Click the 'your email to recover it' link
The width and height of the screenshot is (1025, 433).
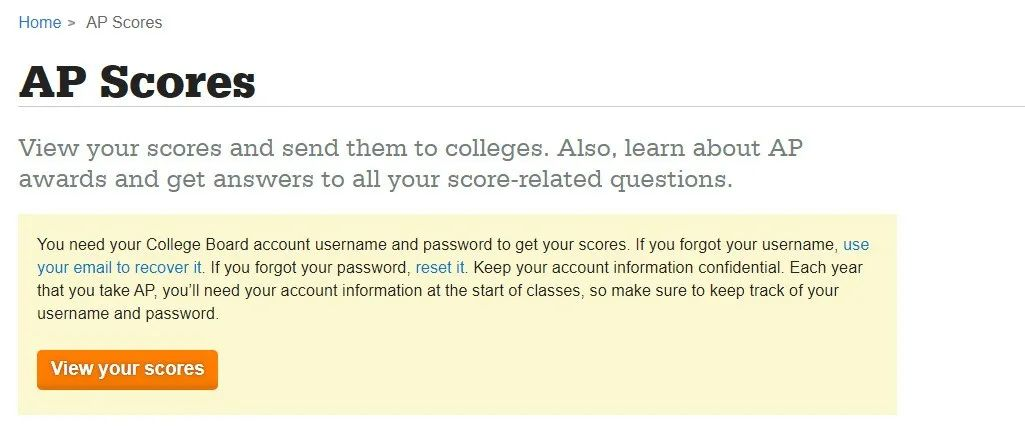[x=120, y=268]
